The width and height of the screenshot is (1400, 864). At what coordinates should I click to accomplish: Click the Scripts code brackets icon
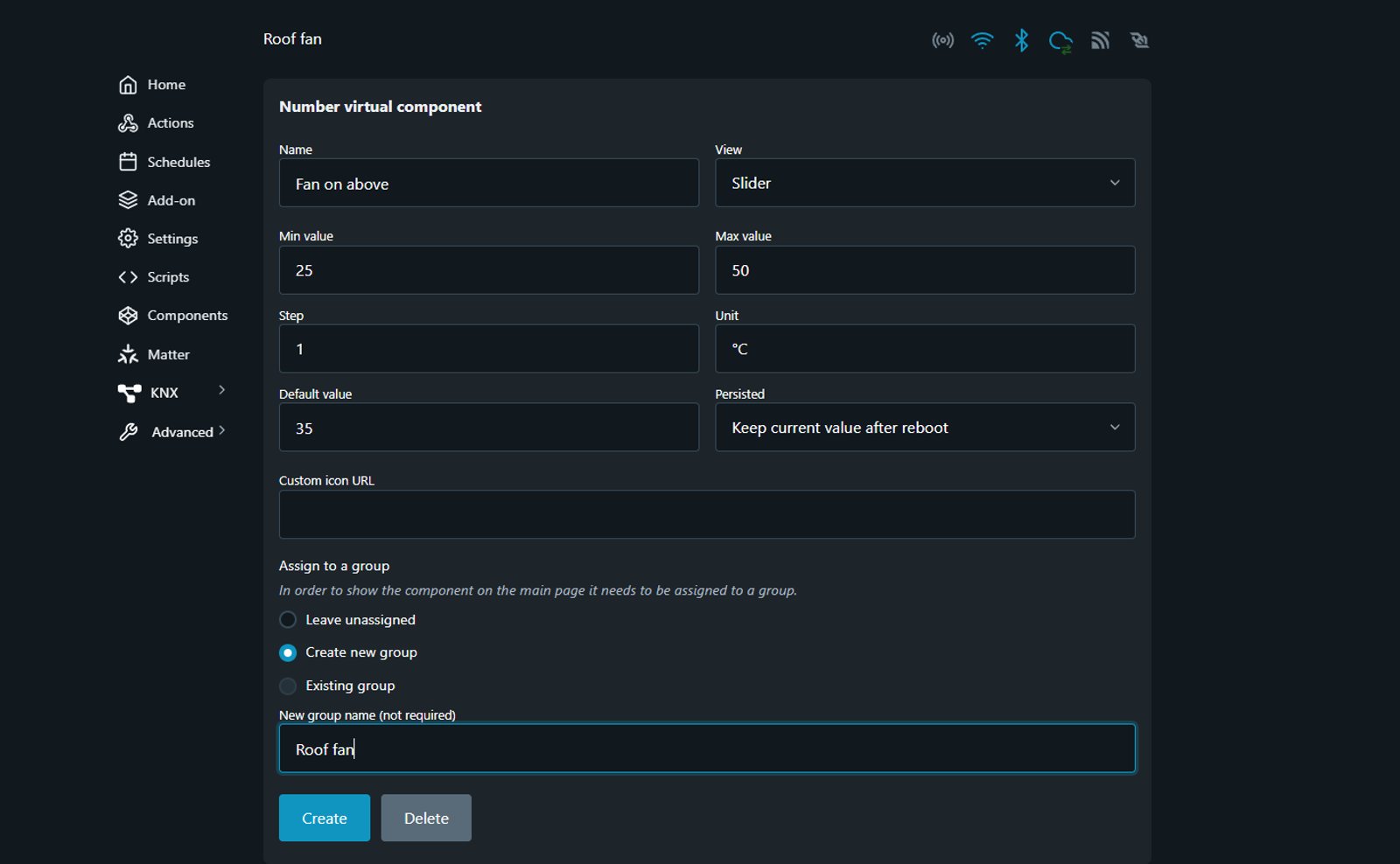128,277
